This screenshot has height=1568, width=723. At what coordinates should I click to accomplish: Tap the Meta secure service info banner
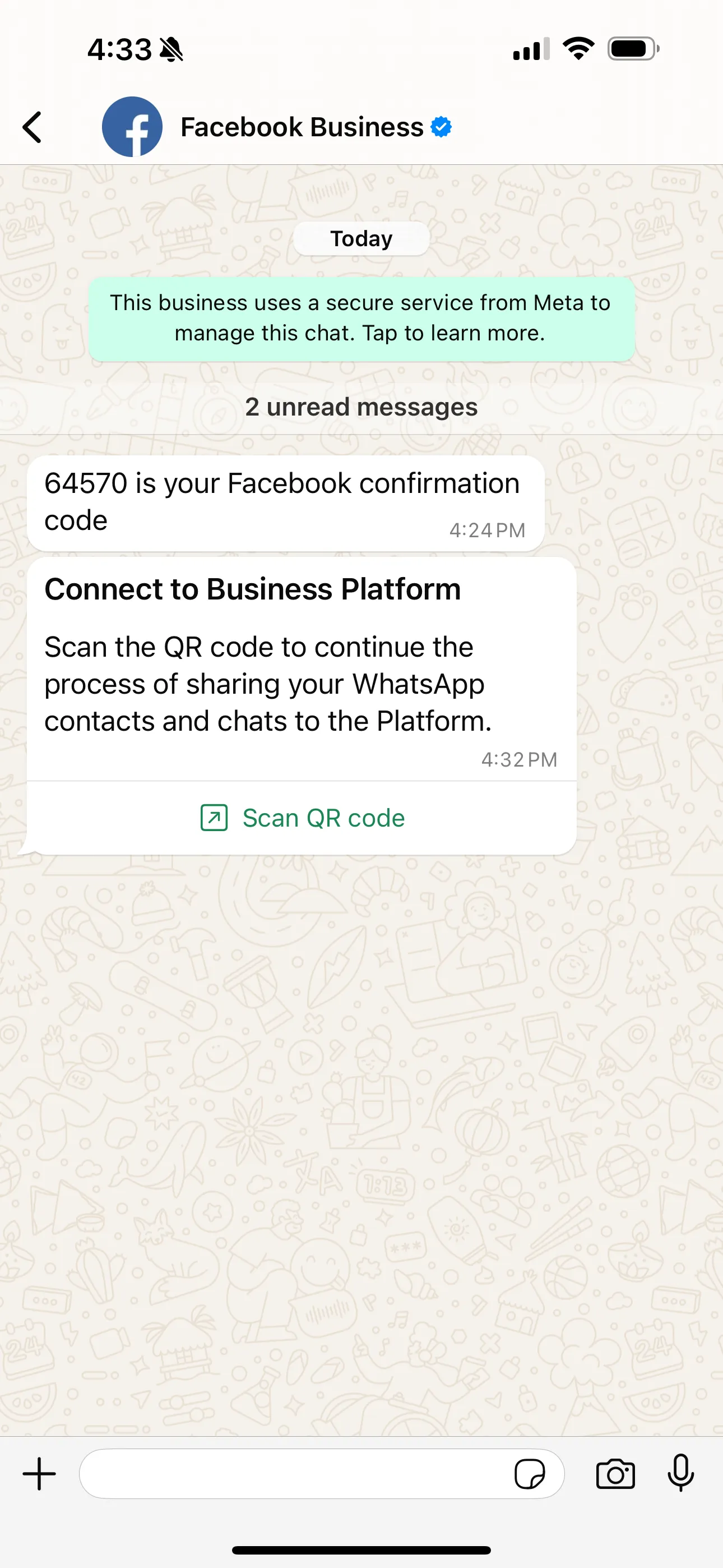[361, 319]
